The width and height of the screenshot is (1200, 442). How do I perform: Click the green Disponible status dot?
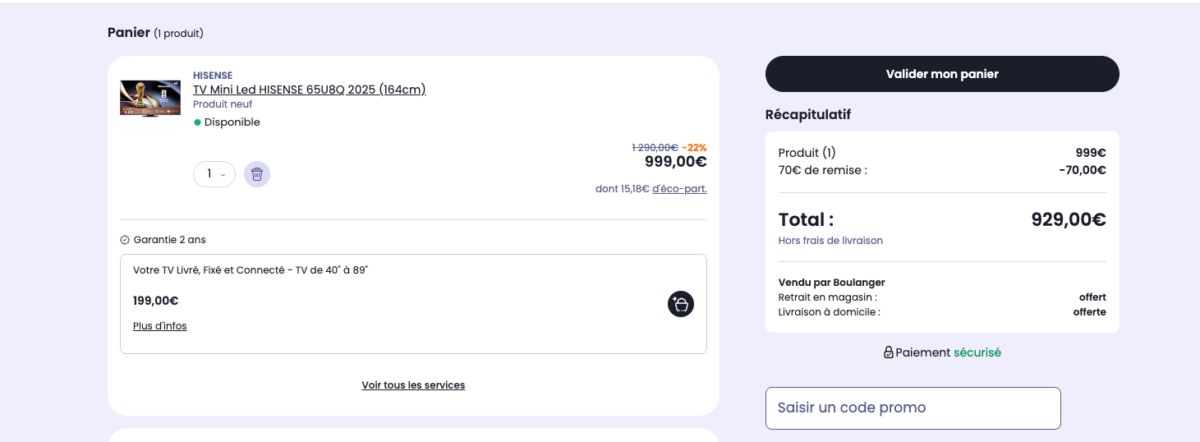point(197,122)
